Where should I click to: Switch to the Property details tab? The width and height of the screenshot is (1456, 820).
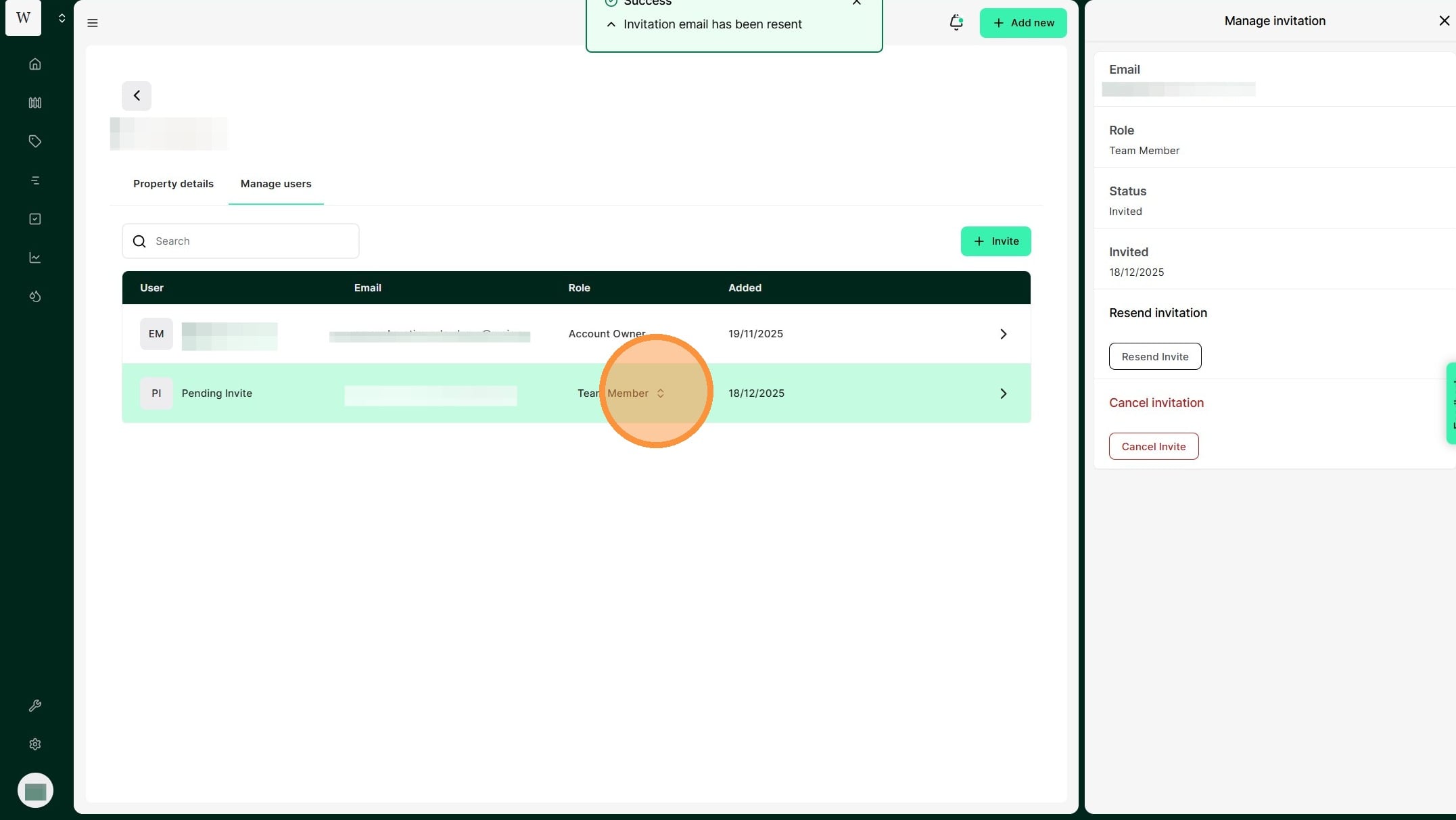tap(173, 184)
